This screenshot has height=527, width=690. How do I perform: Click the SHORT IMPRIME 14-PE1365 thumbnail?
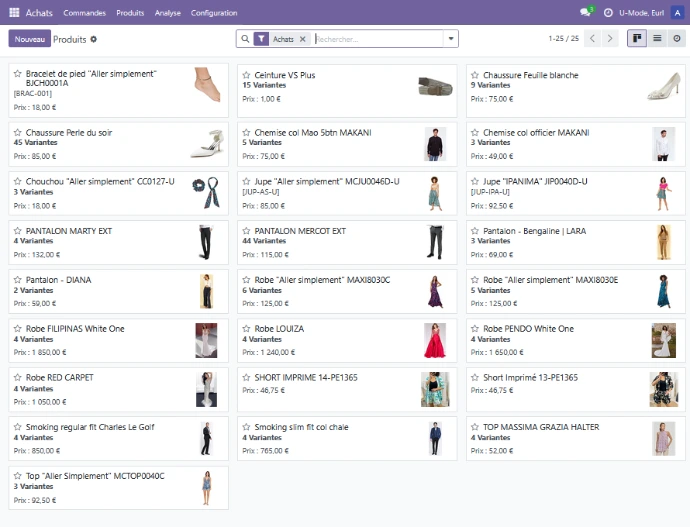click(x=435, y=389)
